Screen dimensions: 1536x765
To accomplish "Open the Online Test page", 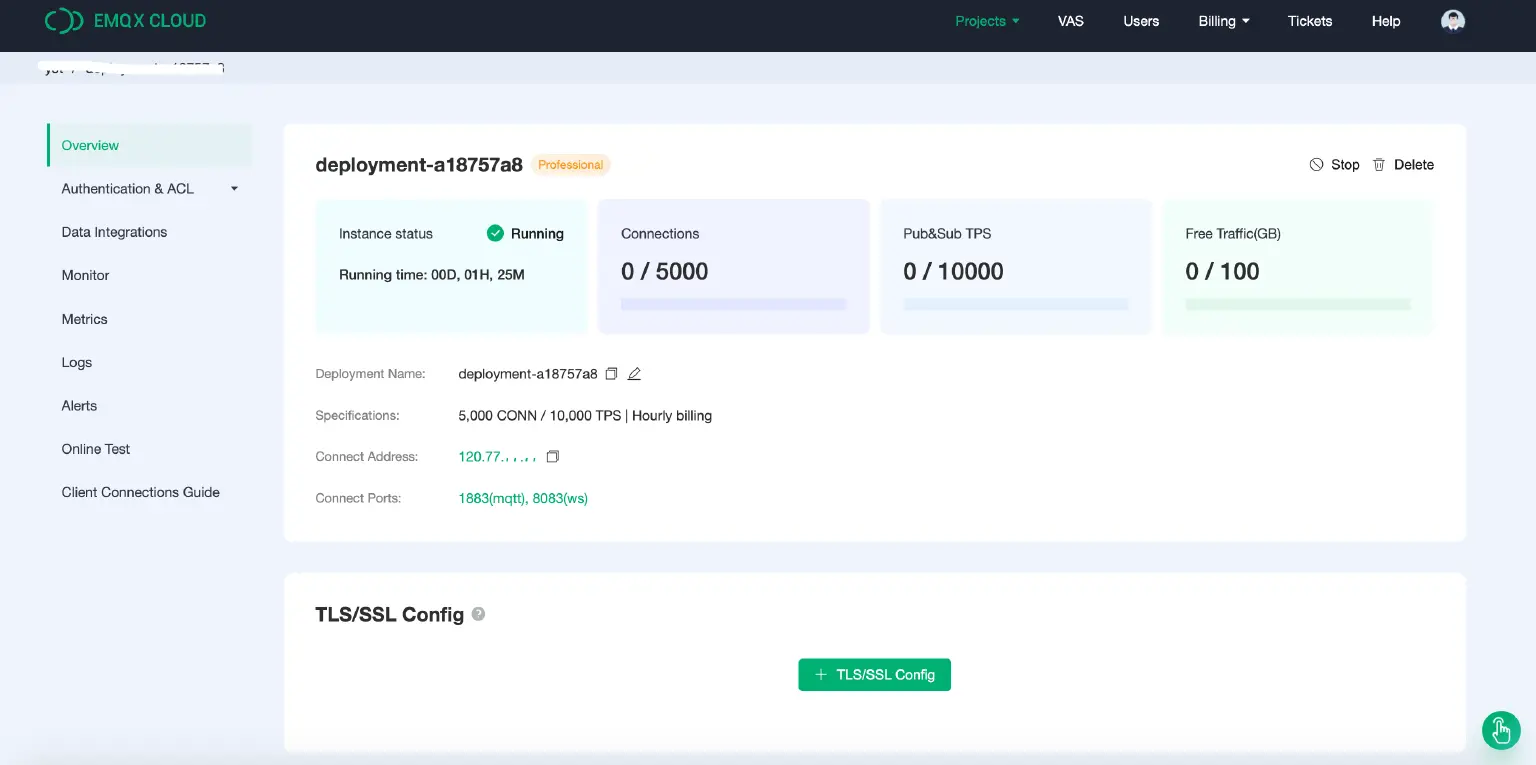I will (96, 449).
